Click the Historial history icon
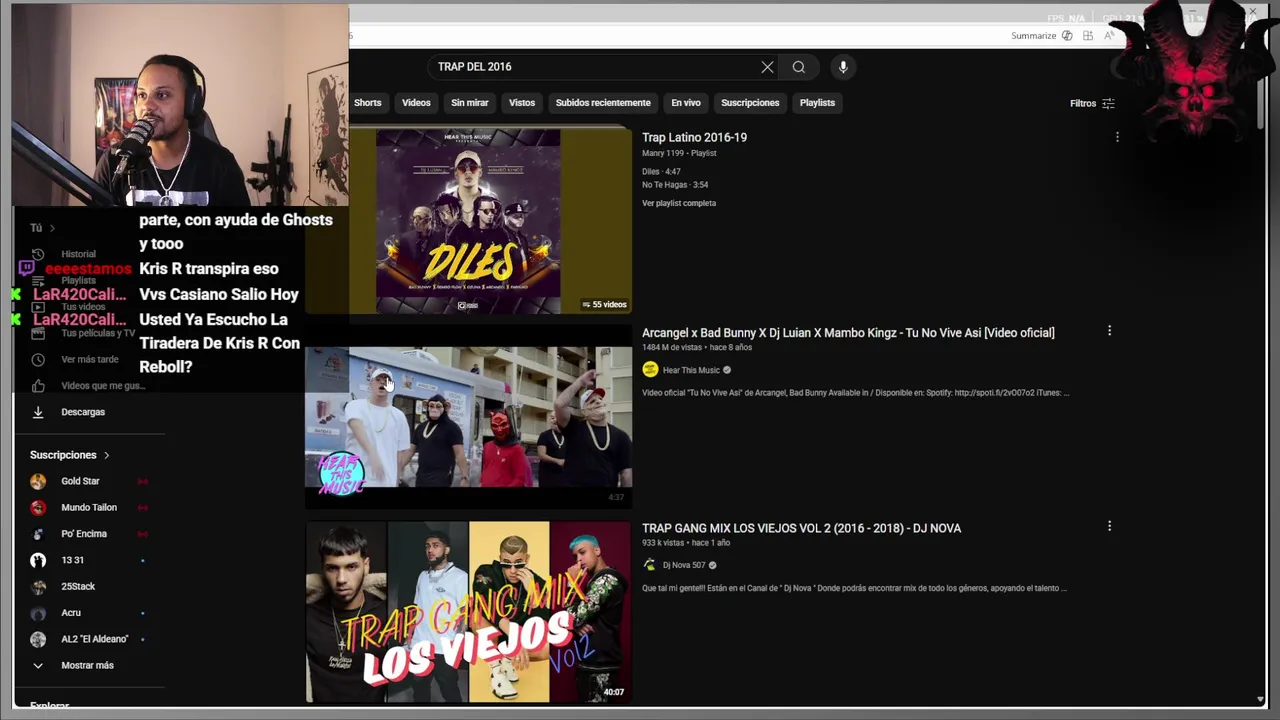This screenshot has height=720, width=1280. pyautogui.click(x=38, y=254)
